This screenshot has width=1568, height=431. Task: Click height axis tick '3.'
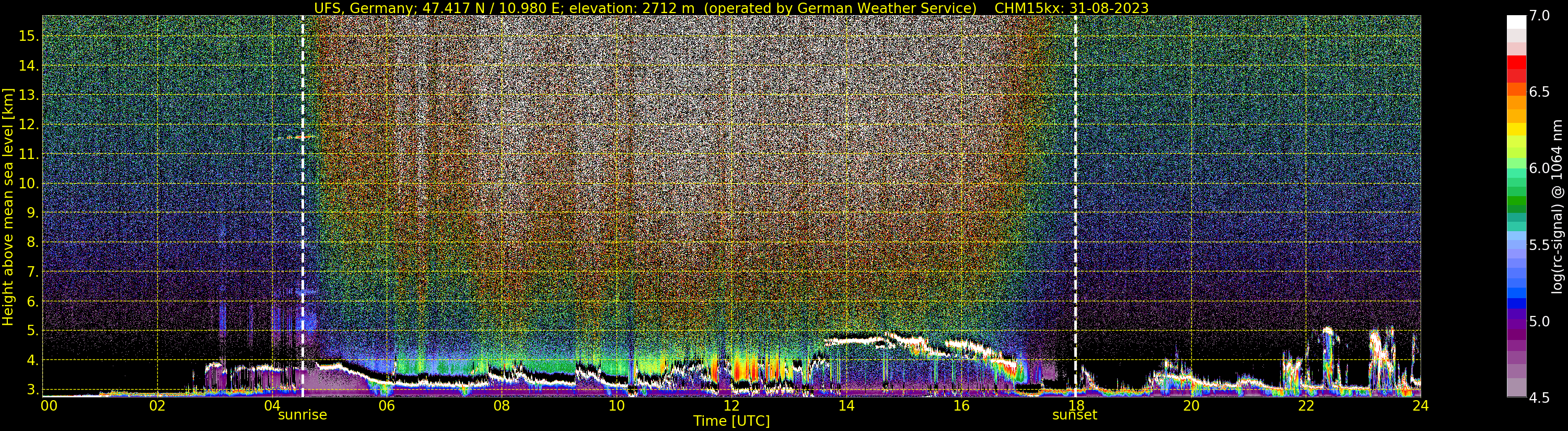click(x=33, y=390)
